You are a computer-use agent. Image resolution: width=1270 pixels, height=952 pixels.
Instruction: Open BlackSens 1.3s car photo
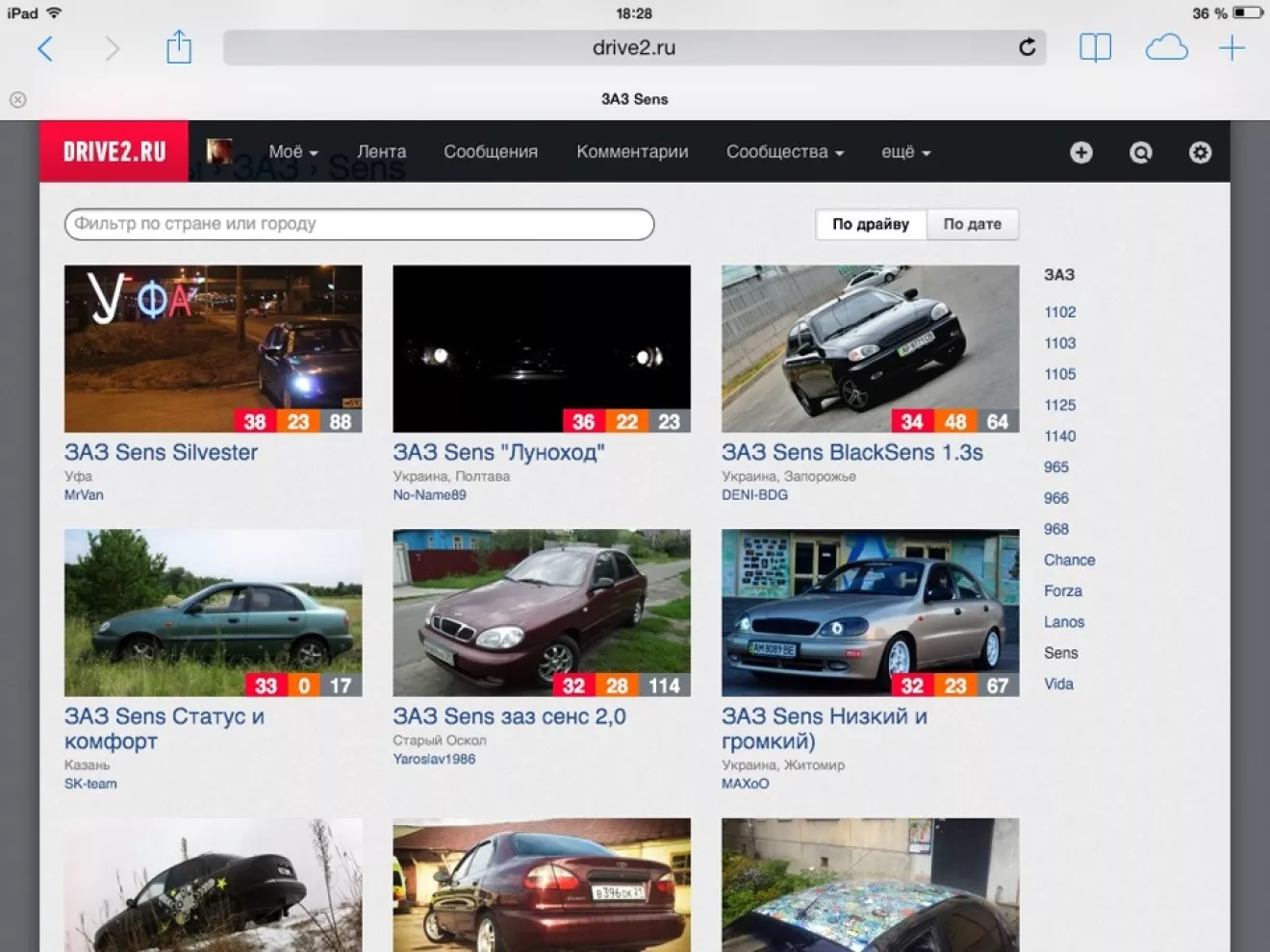point(870,348)
